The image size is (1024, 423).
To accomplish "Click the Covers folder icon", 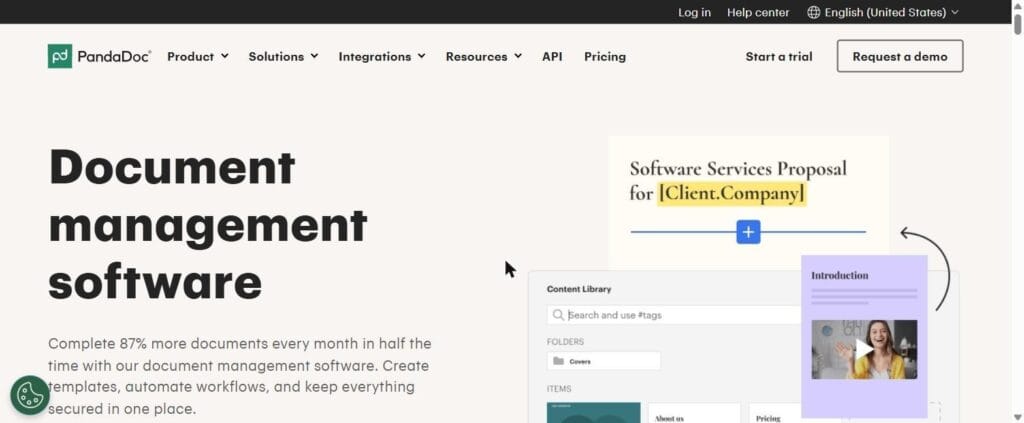I will click(x=558, y=361).
